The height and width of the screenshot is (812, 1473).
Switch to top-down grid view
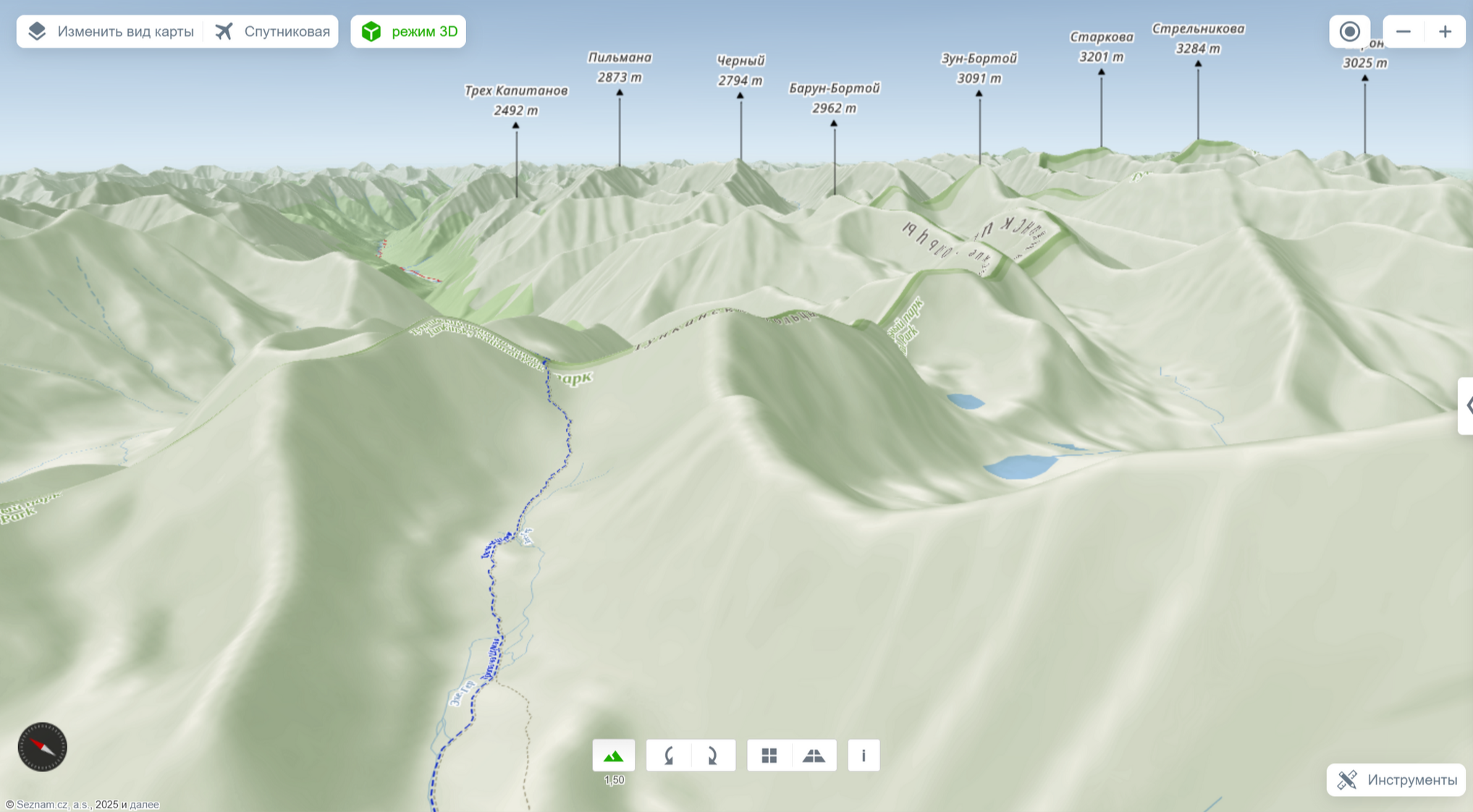[769, 756]
